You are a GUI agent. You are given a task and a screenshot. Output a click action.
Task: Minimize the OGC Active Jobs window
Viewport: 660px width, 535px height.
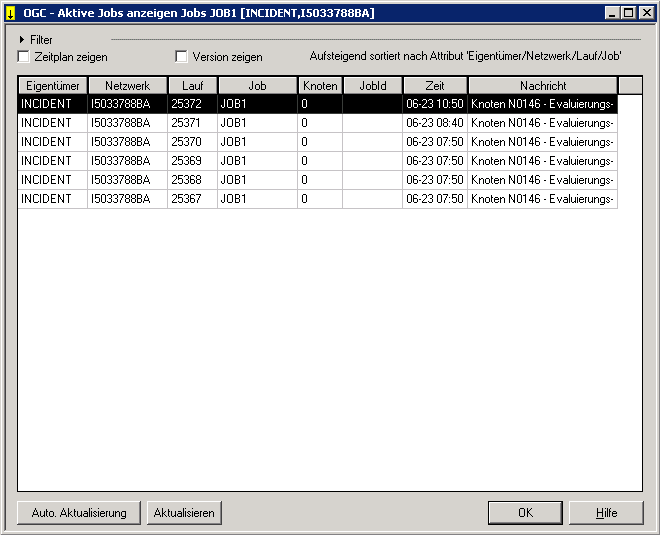613,13
